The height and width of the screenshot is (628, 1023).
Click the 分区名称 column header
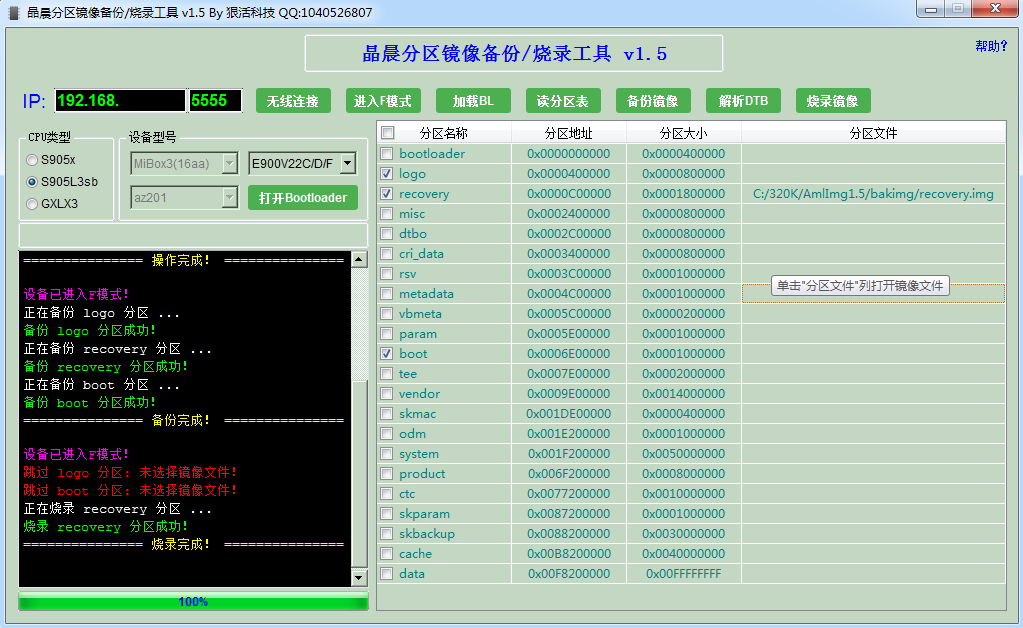click(x=444, y=133)
